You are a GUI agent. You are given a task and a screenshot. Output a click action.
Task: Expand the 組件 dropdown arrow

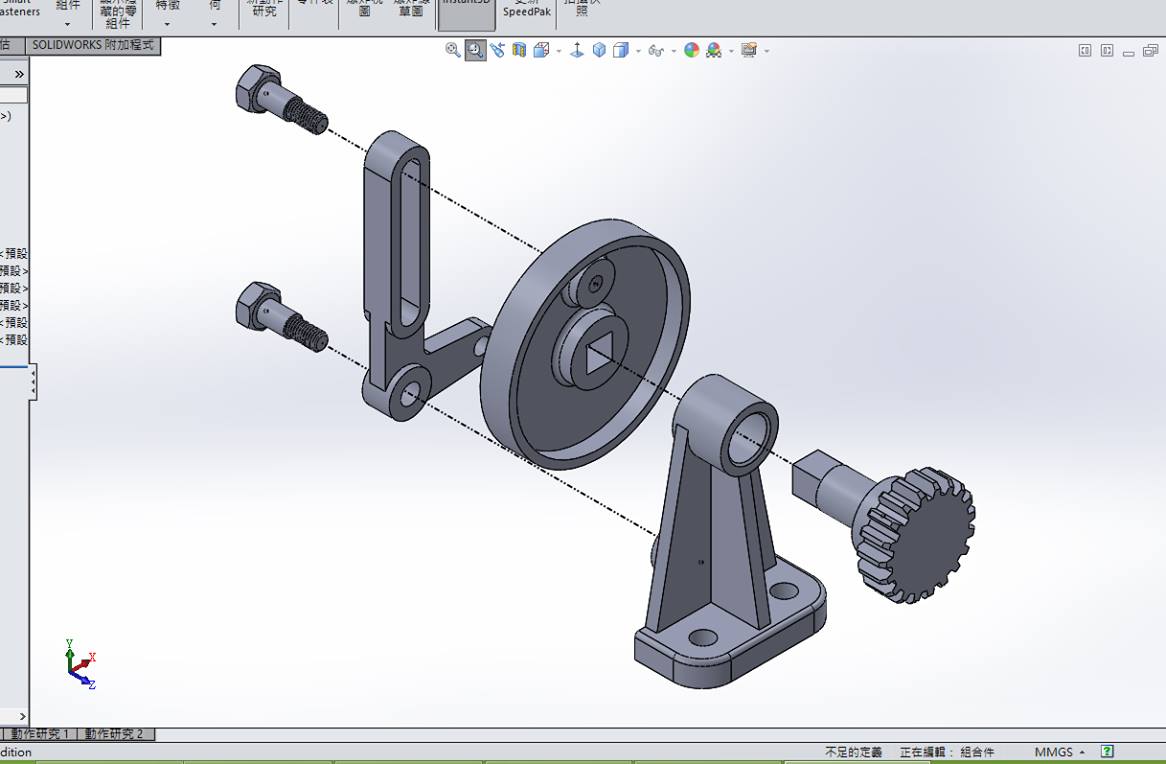(67, 24)
